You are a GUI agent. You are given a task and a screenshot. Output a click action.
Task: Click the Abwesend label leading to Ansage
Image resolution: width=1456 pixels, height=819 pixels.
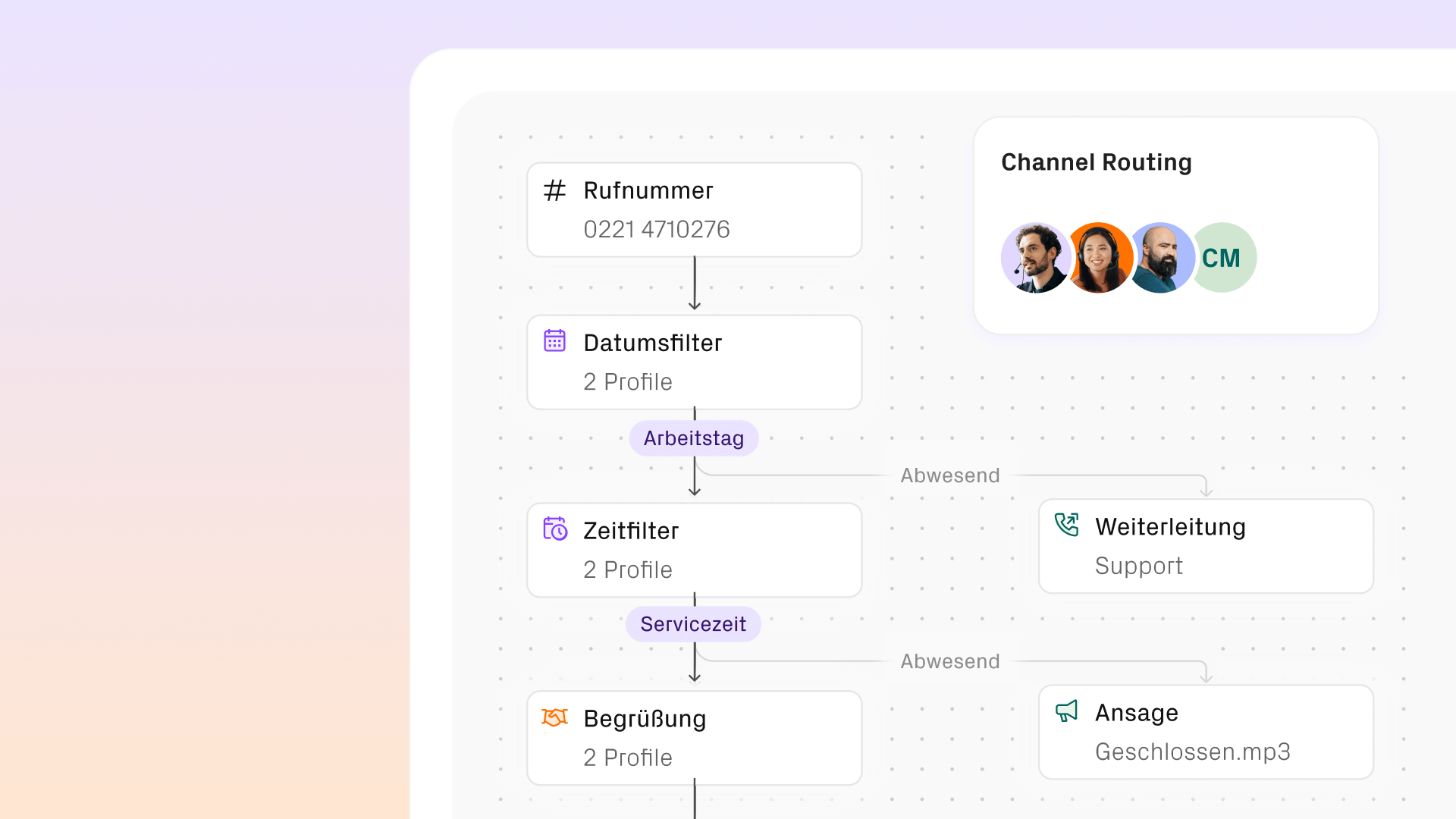coord(949,661)
